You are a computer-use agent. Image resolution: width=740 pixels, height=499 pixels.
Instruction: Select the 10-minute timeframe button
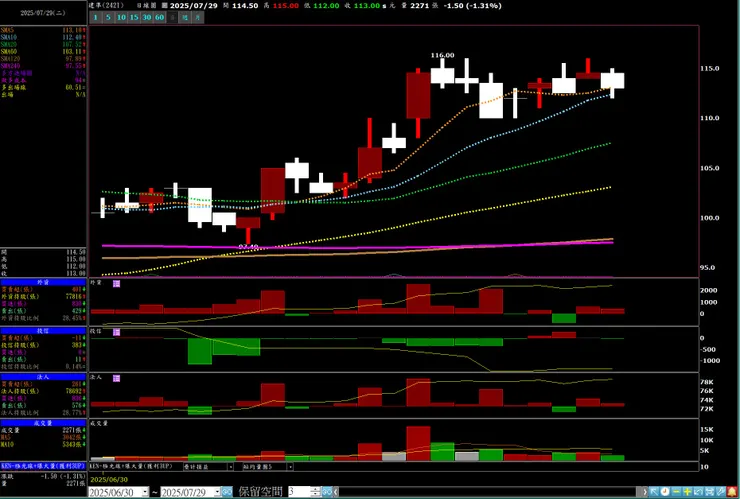(x=121, y=17)
